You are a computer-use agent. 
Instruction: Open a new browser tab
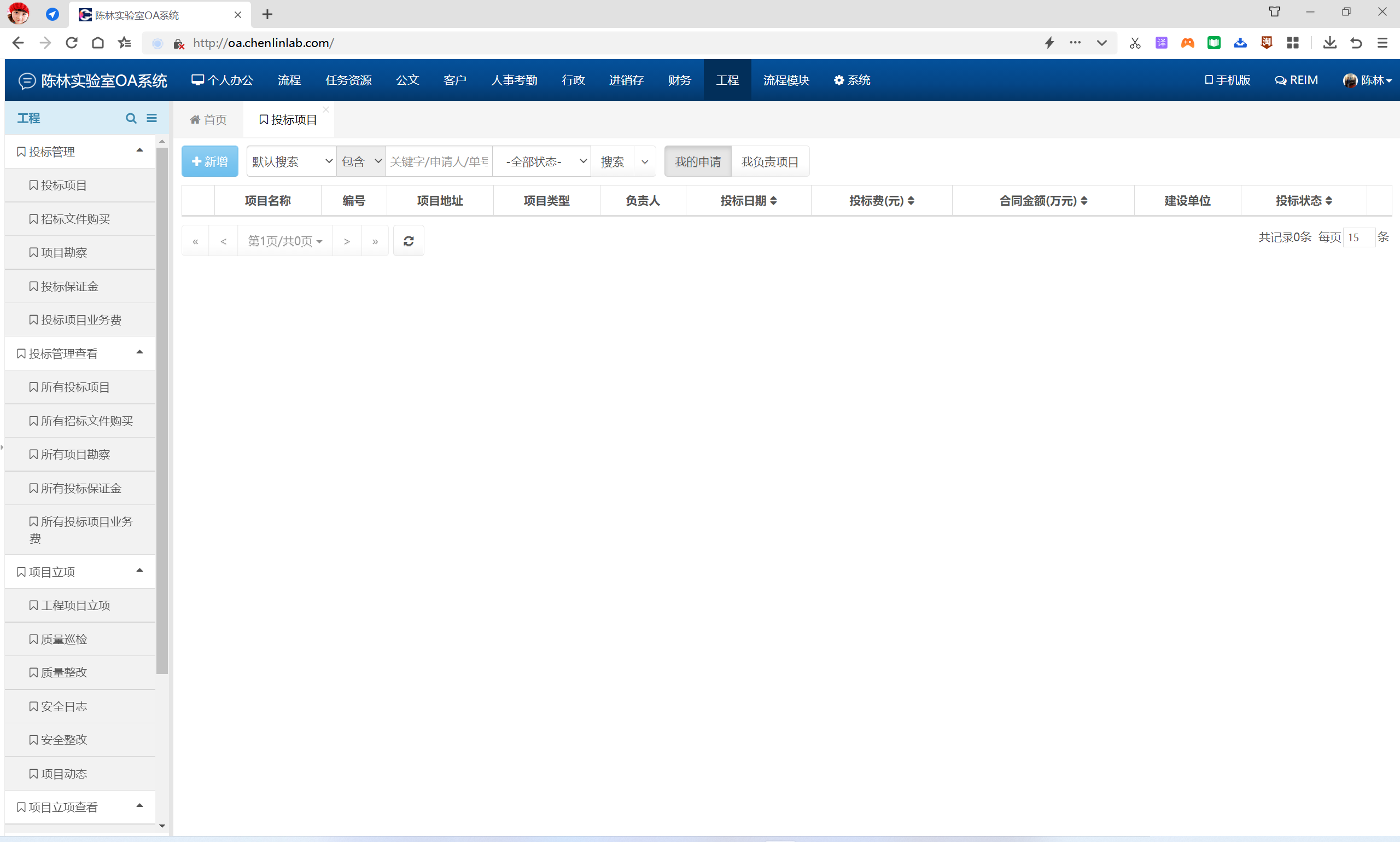(267, 14)
